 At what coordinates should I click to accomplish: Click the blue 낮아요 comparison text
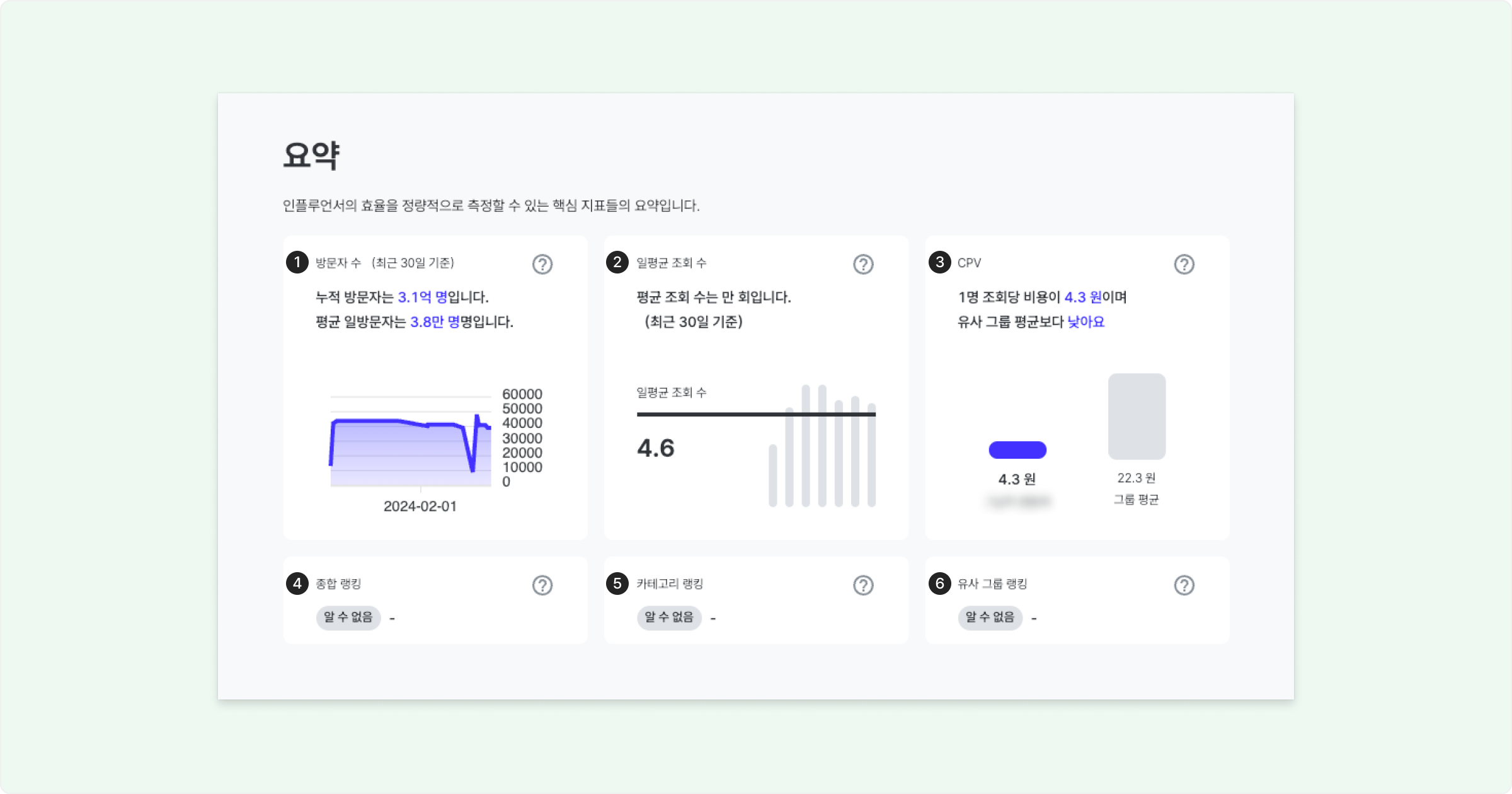[1085, 322]
